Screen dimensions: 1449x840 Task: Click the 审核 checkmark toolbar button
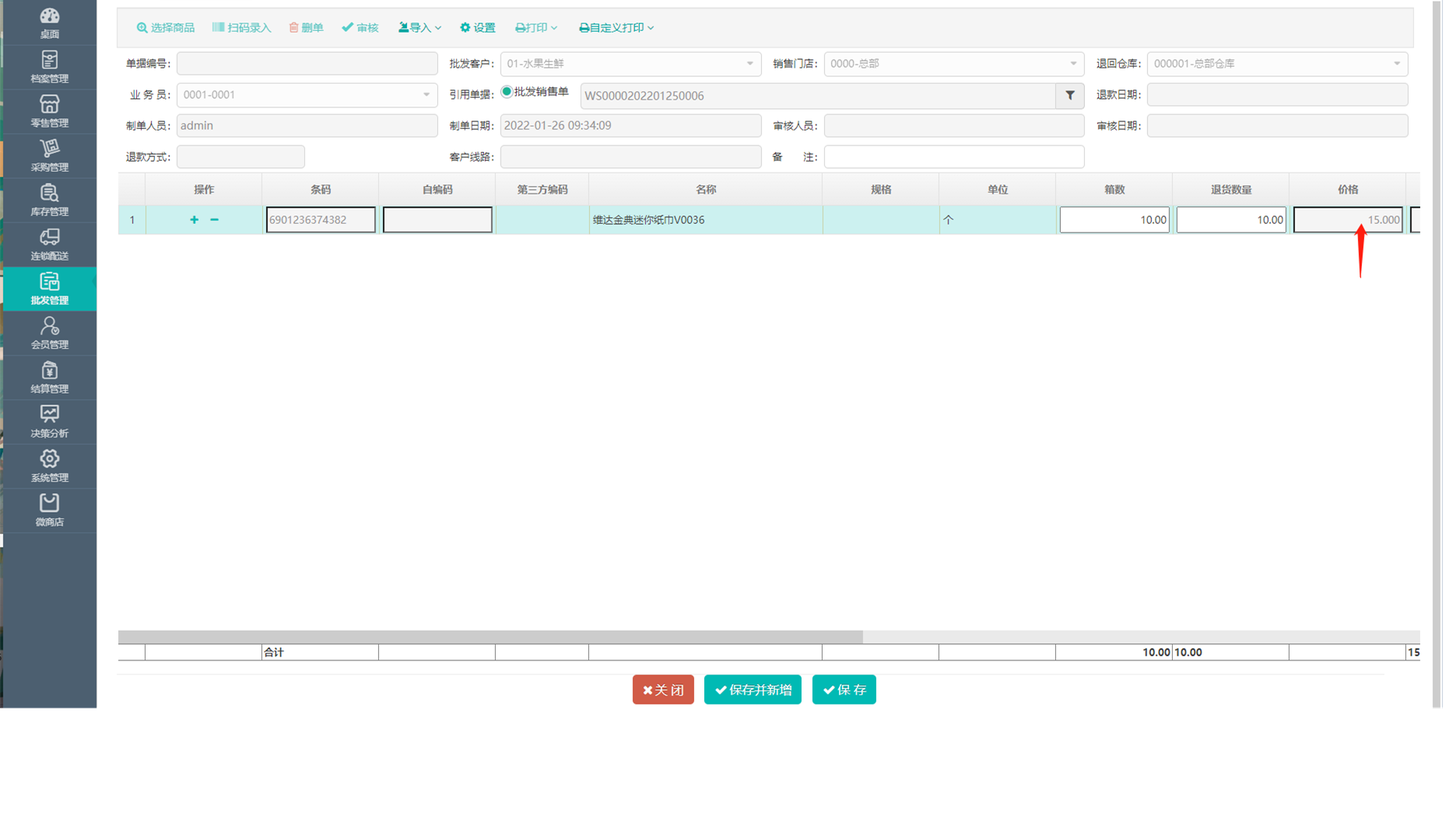point(360,27)
